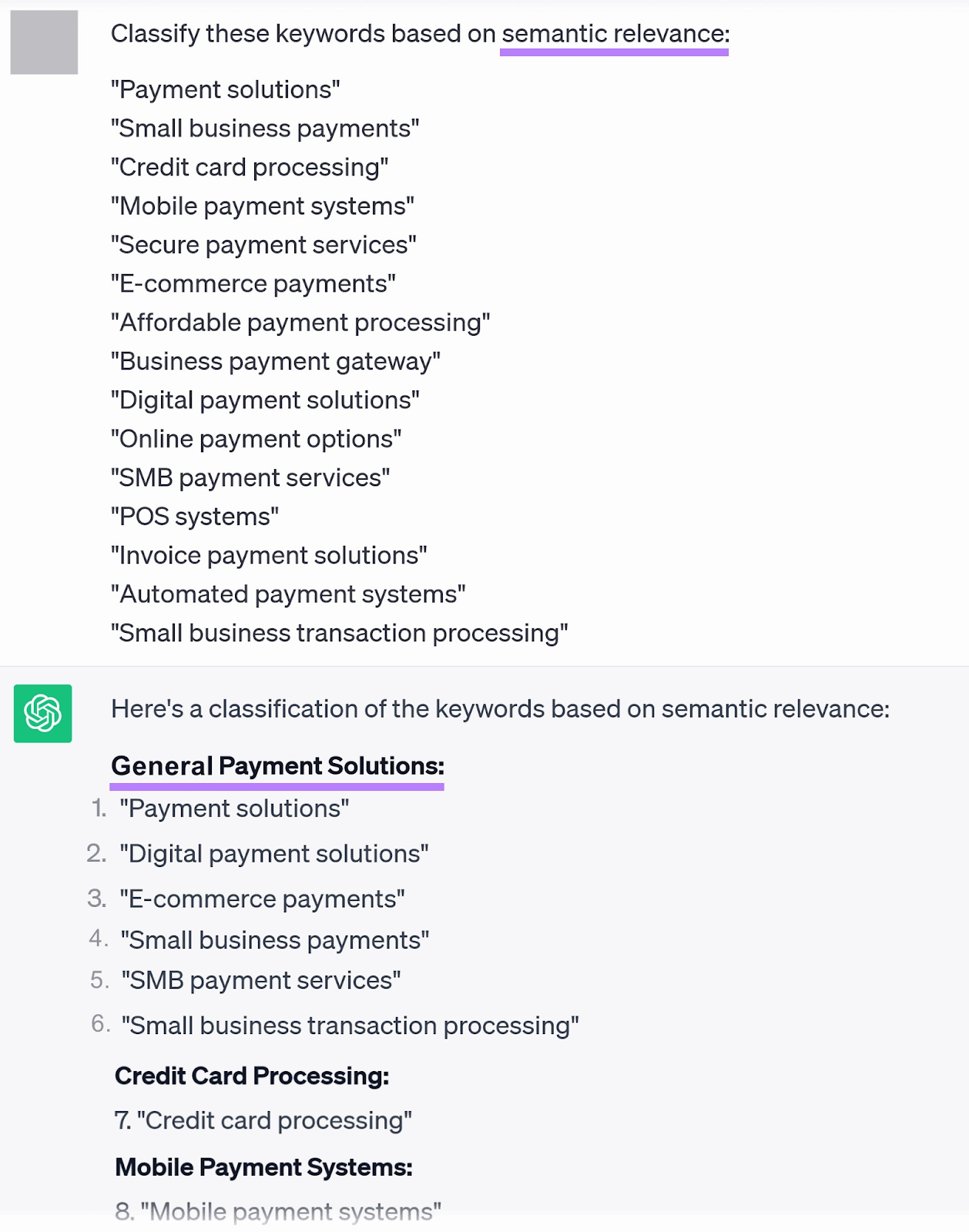Click the "General Payment Solutions" heading
The image size is (969, 1232).
point(277,766)
